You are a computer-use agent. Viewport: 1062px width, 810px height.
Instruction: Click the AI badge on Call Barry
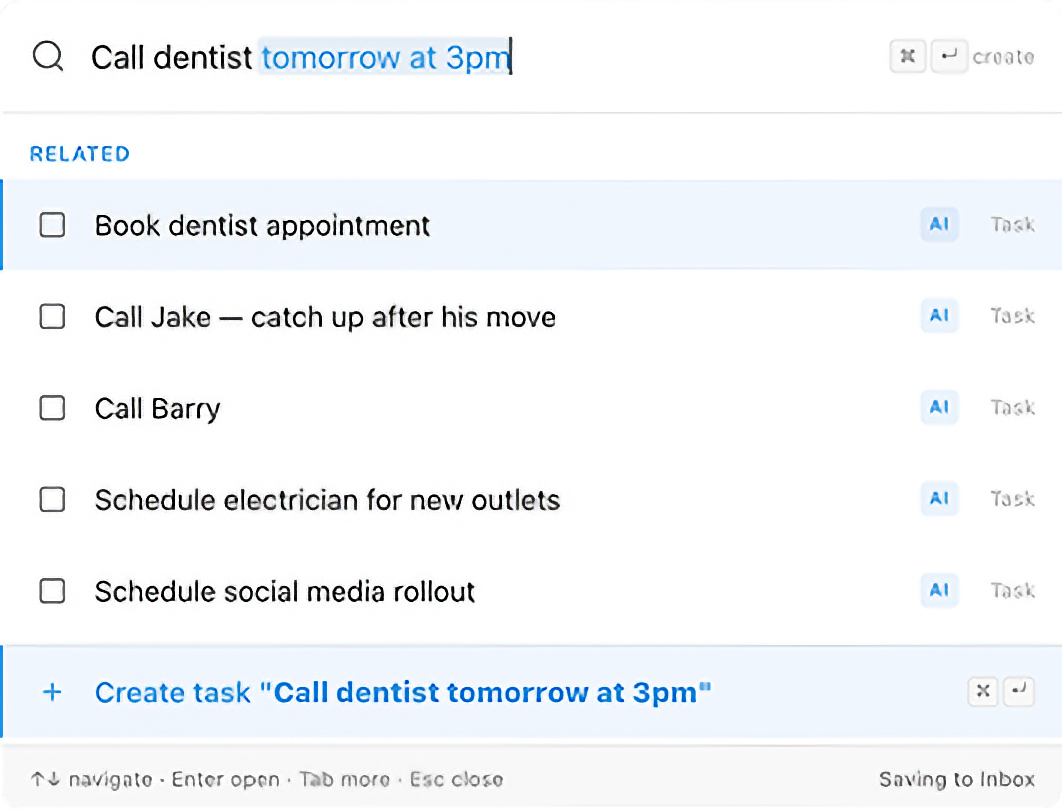click(x=938, y=408)
